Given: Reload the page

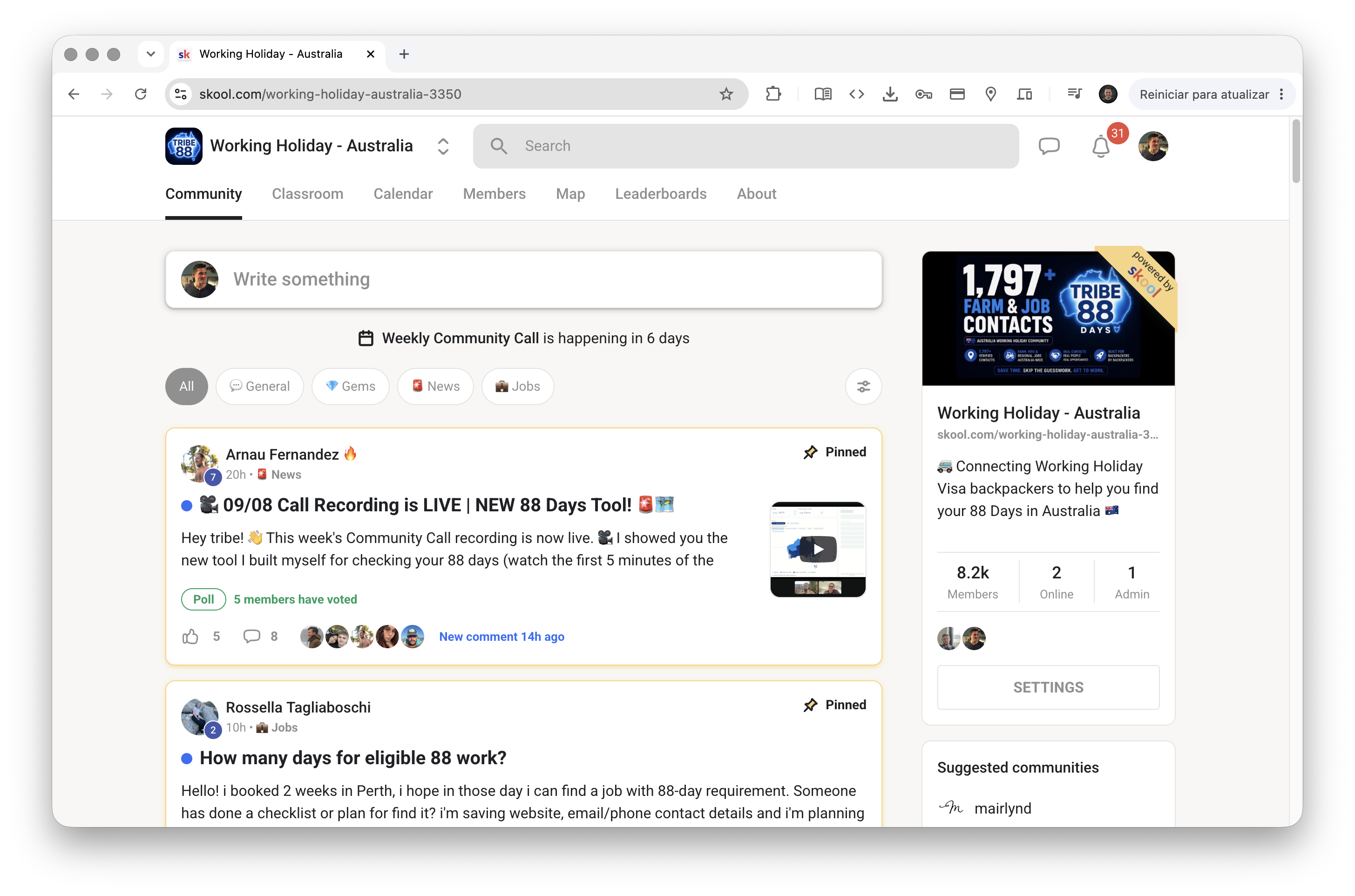Looking at the screenshot, I should [141, 94].
